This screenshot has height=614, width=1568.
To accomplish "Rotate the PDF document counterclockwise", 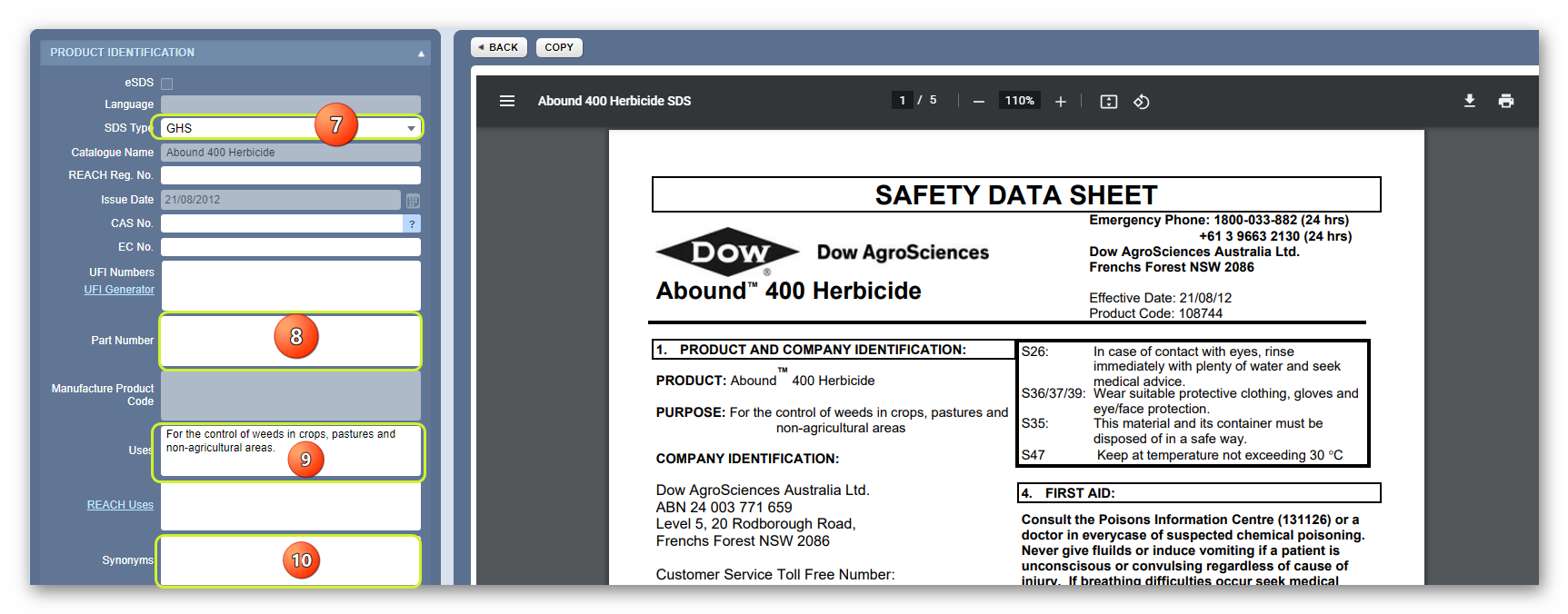I will coord(1142,102).
